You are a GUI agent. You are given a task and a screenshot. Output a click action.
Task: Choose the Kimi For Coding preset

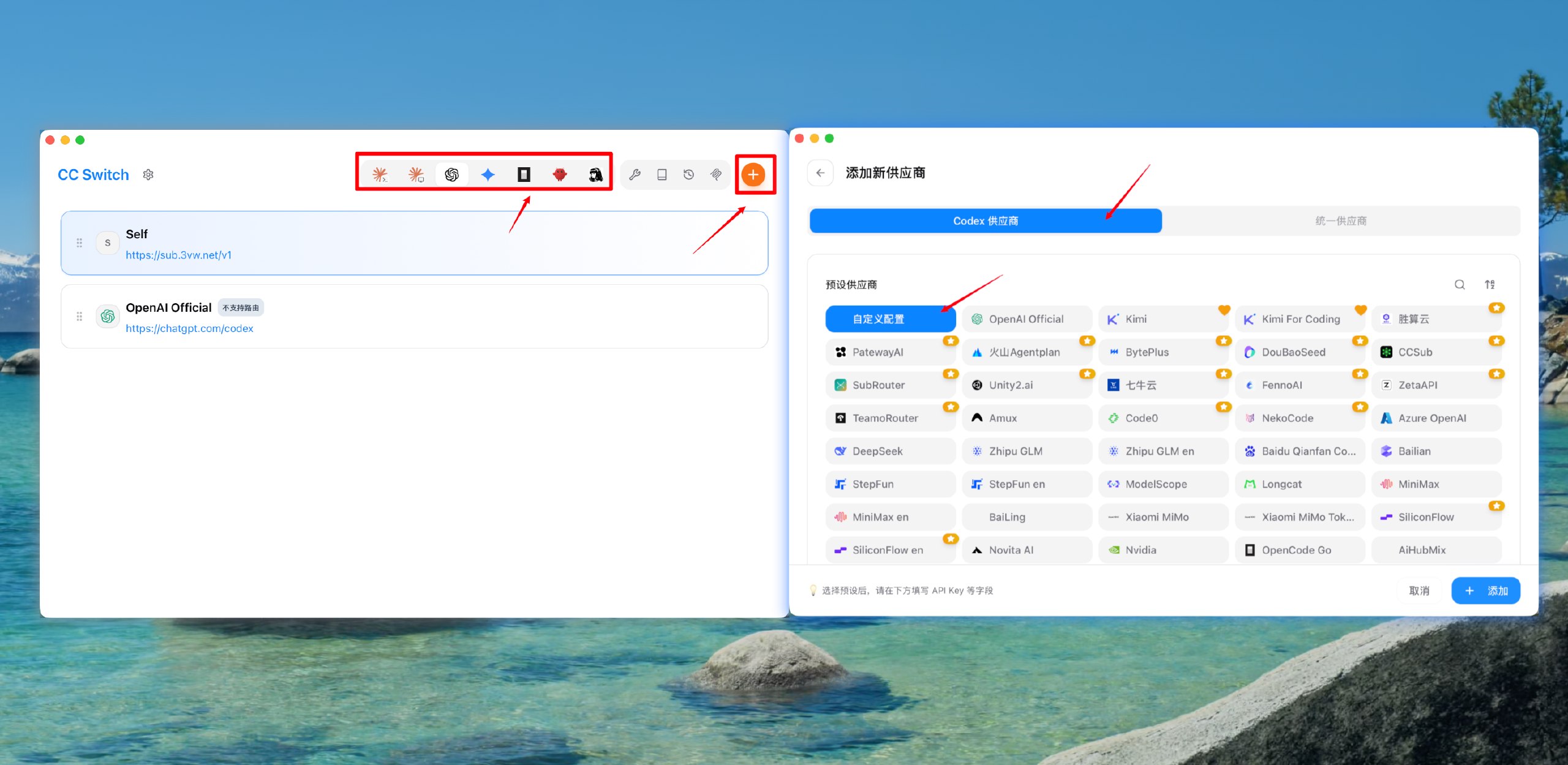point(1300,319)
